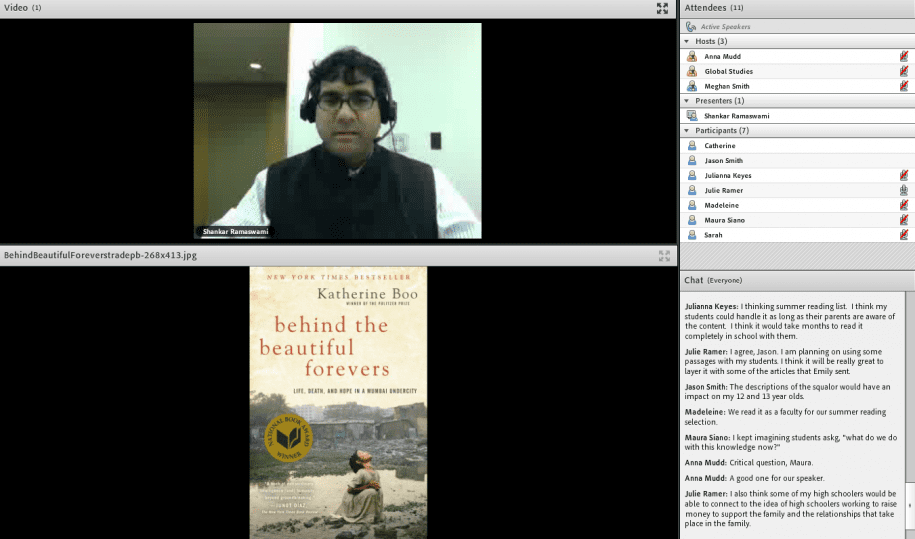Screen dimensions: 915x539
Task: Select the name Anna Mudd in Hosts
Action: [x=722, y=57]
